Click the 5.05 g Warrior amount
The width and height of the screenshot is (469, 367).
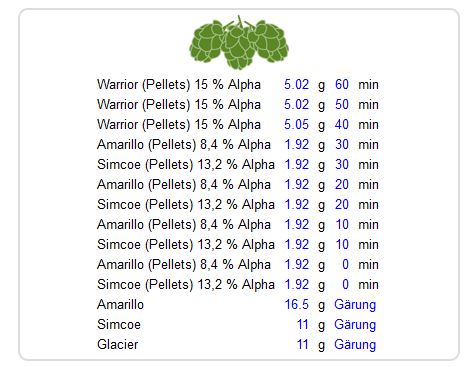(x=296, y=124)
